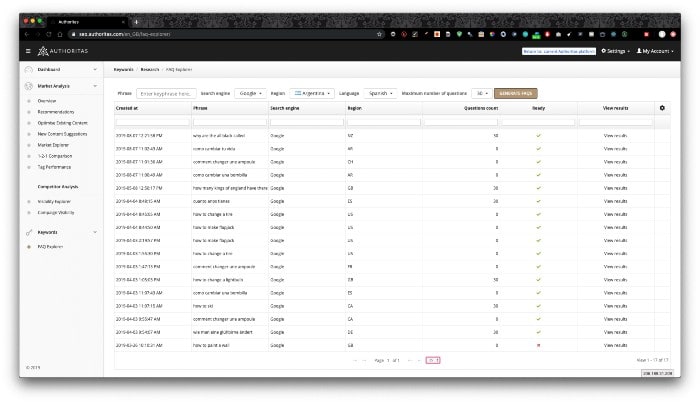Open the My Account dropdown menu

[655, 51]
